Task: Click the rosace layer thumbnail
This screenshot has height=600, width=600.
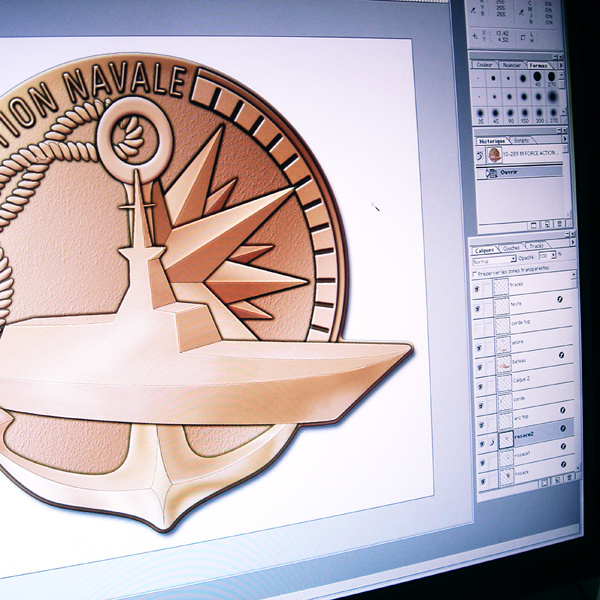Action: coord(507,476)
